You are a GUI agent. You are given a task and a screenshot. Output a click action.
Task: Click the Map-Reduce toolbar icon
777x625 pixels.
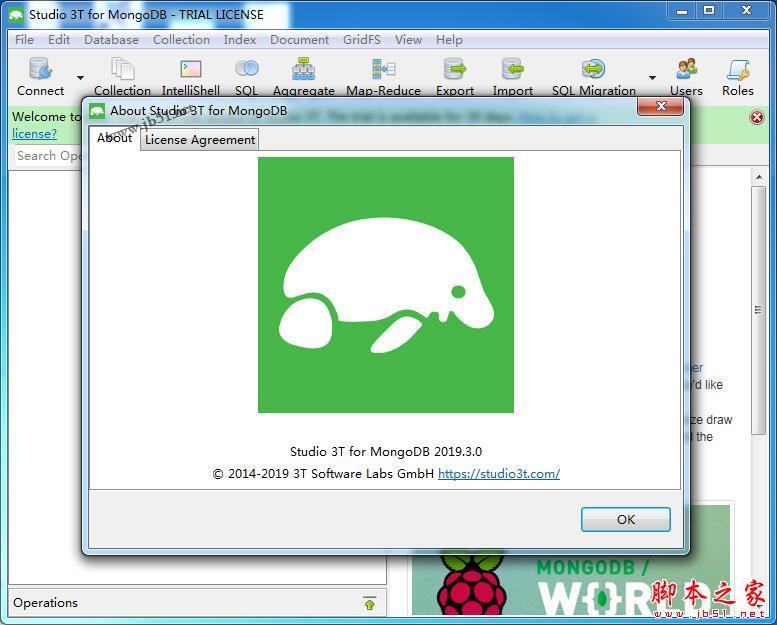(x=383, y=76)
